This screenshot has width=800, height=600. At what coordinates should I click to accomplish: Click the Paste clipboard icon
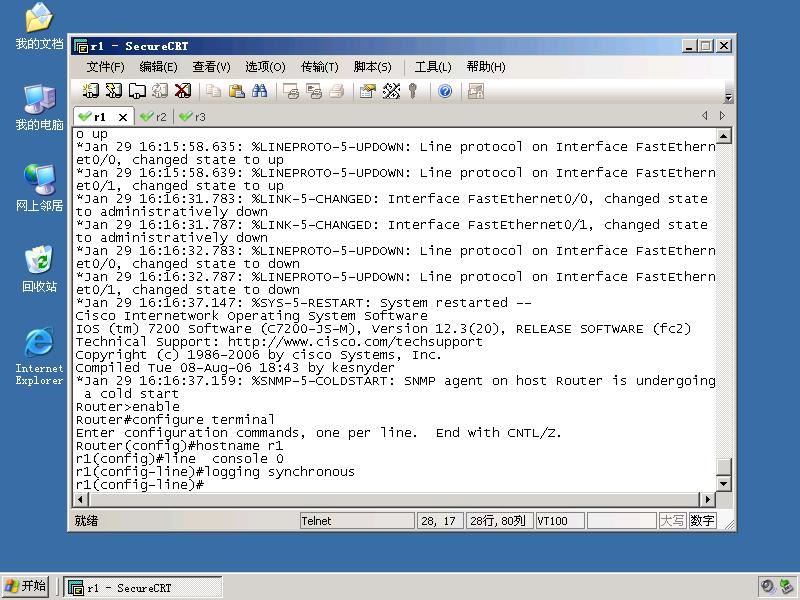pyautogui.click(x=236, y=91)
